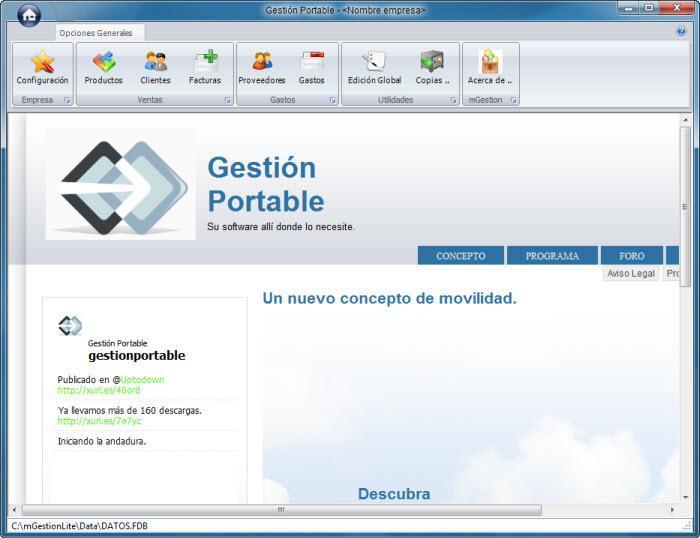The image size is (700, 538).
Task: Click the gestionportable profile name
Action: pos(137,355)
